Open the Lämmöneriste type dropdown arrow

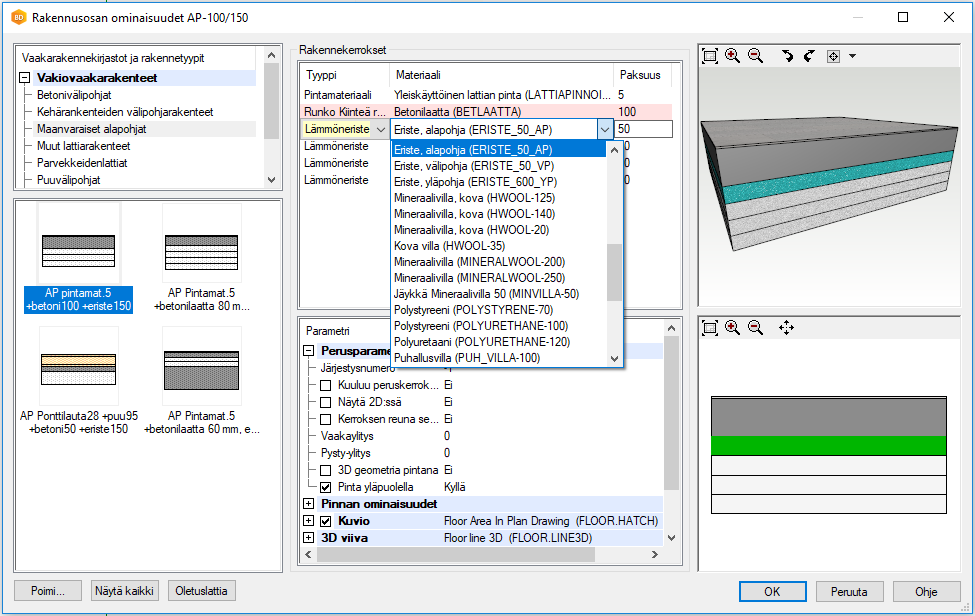[x=380, y=130]
